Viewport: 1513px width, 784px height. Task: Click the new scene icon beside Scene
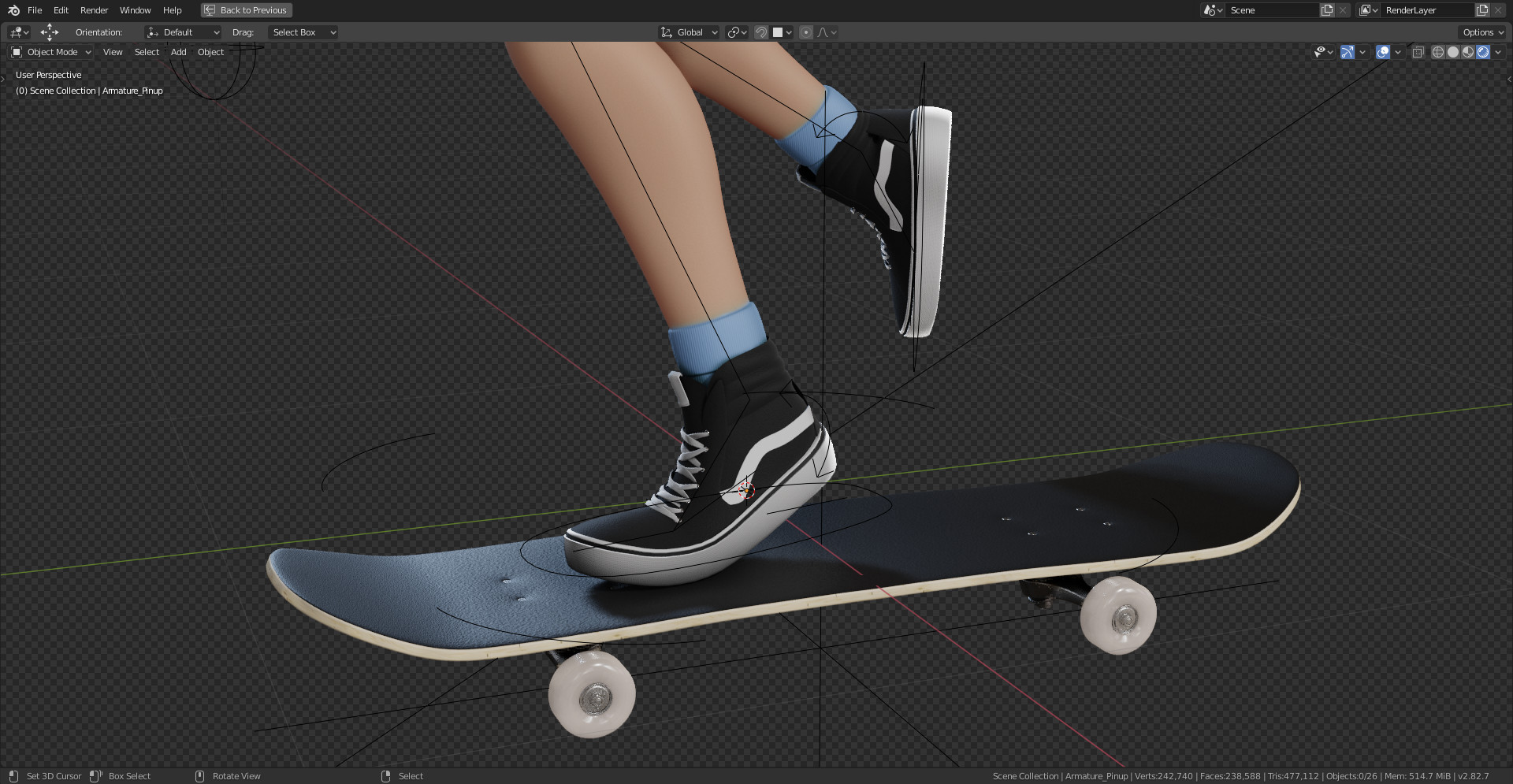[1327, 10]
